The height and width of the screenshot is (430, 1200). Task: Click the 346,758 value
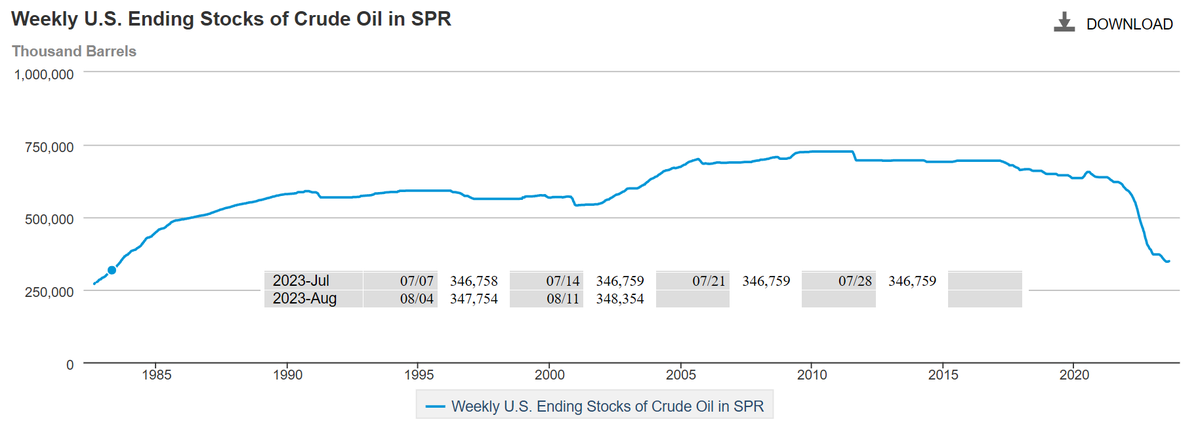(476, 281)
